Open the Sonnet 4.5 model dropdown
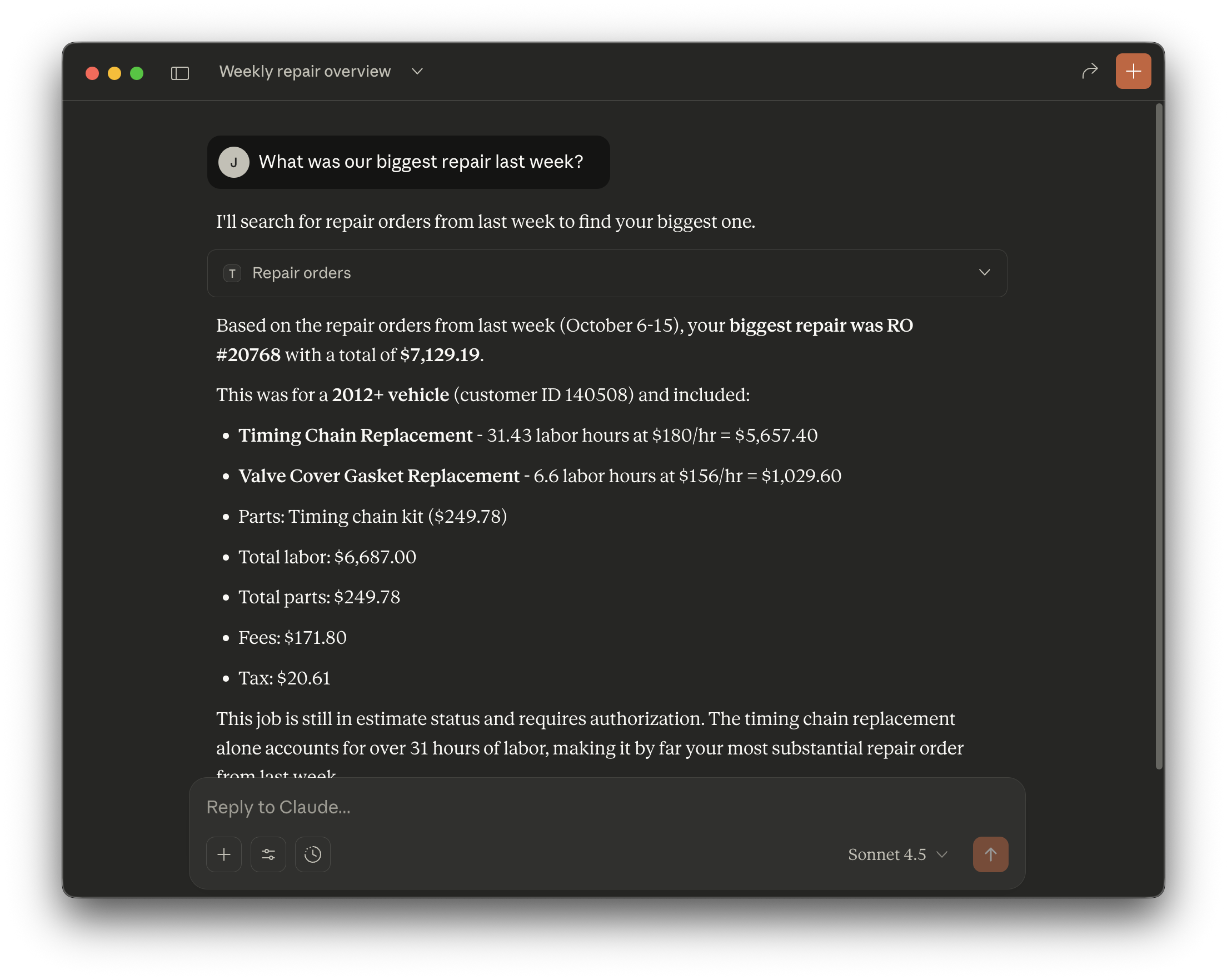 point(897,854)
